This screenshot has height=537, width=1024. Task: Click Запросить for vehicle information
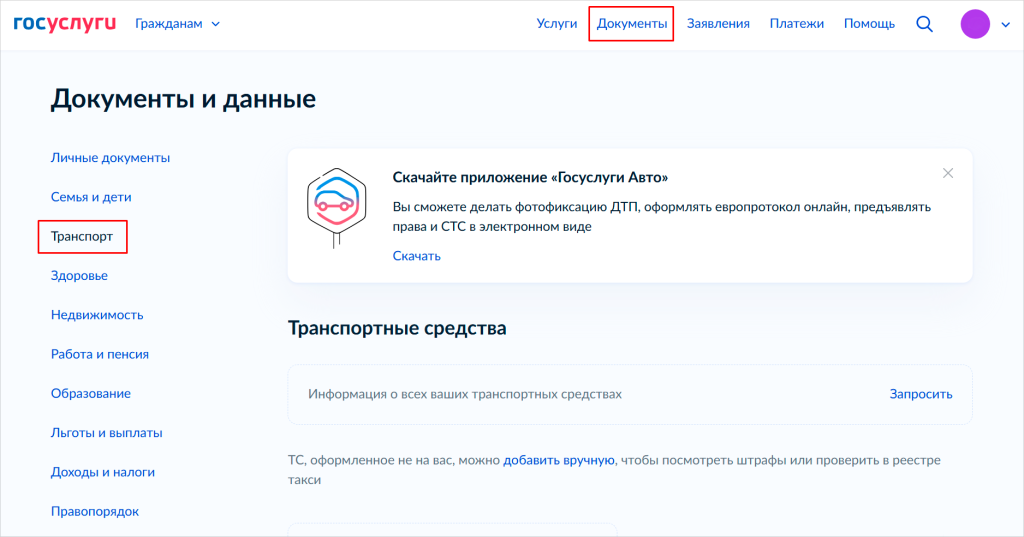point(921,394)
